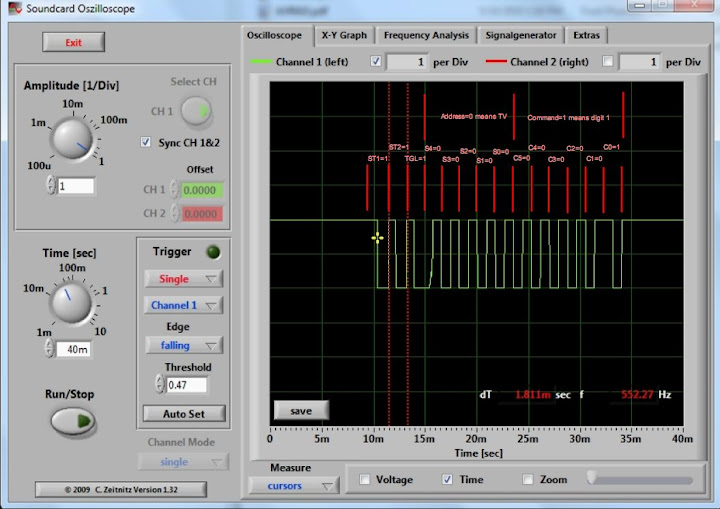This screenshot has width=720, height=509.
Task: Toggle the Zoom checkbox
Action: (x=528, y=480)
